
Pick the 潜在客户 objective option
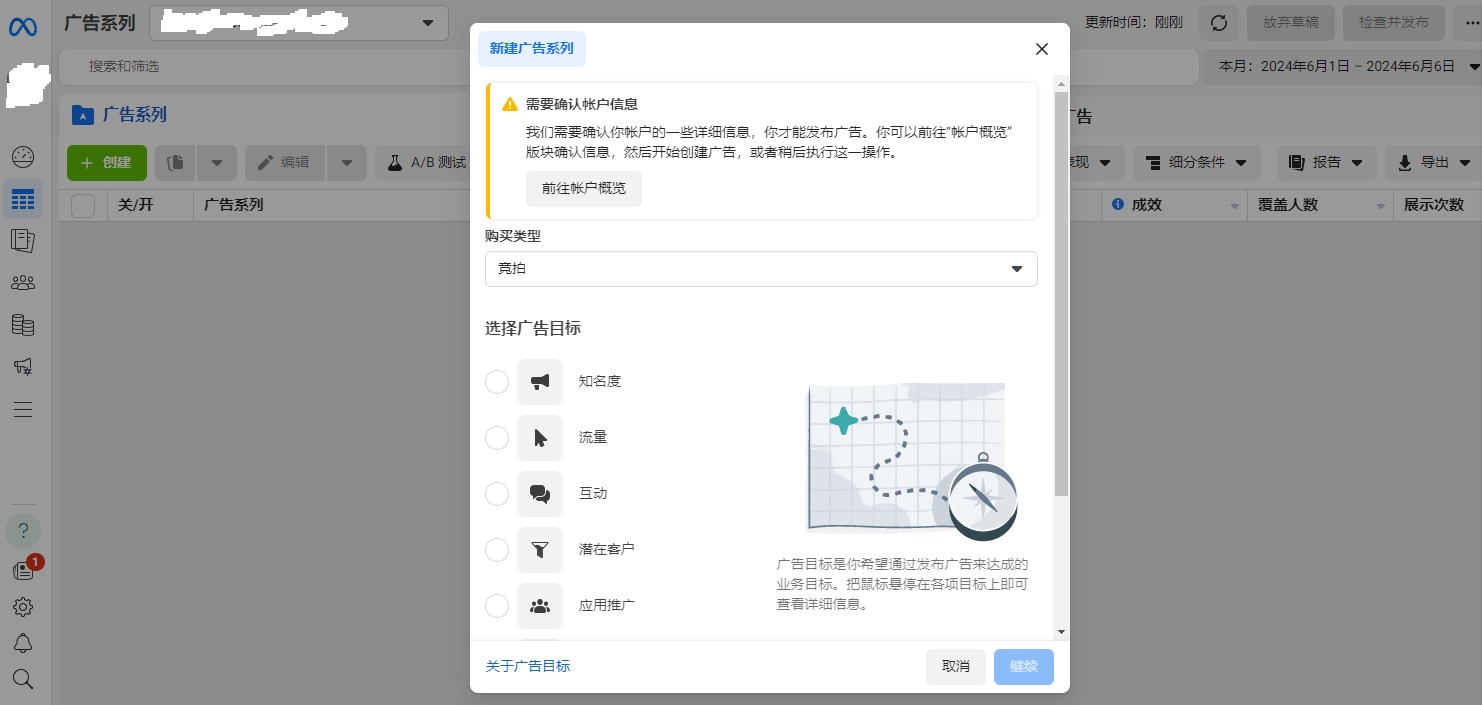(497, 550)
